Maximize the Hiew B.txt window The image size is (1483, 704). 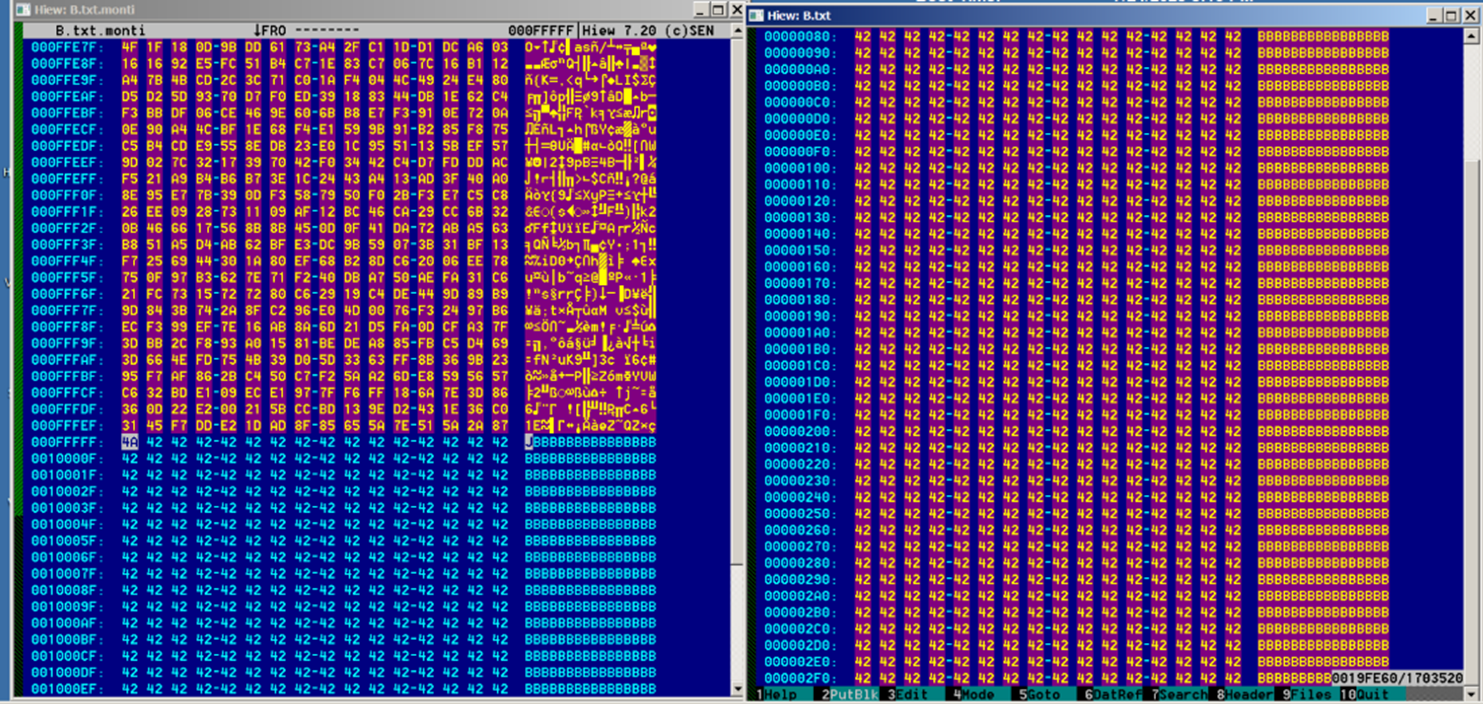coord(1453,15)
